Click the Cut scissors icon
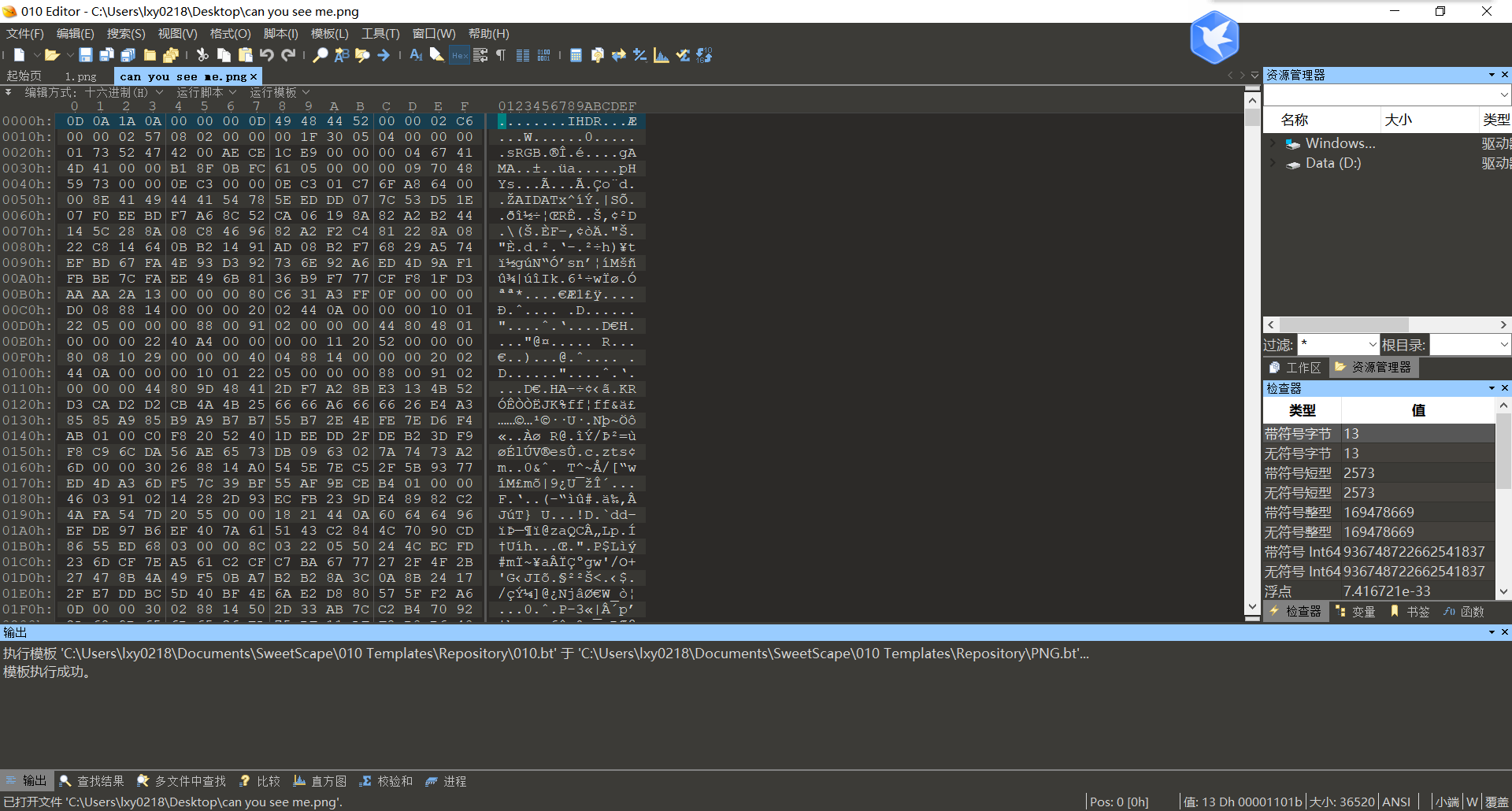 pyautogui.click(x=202, y=55)
